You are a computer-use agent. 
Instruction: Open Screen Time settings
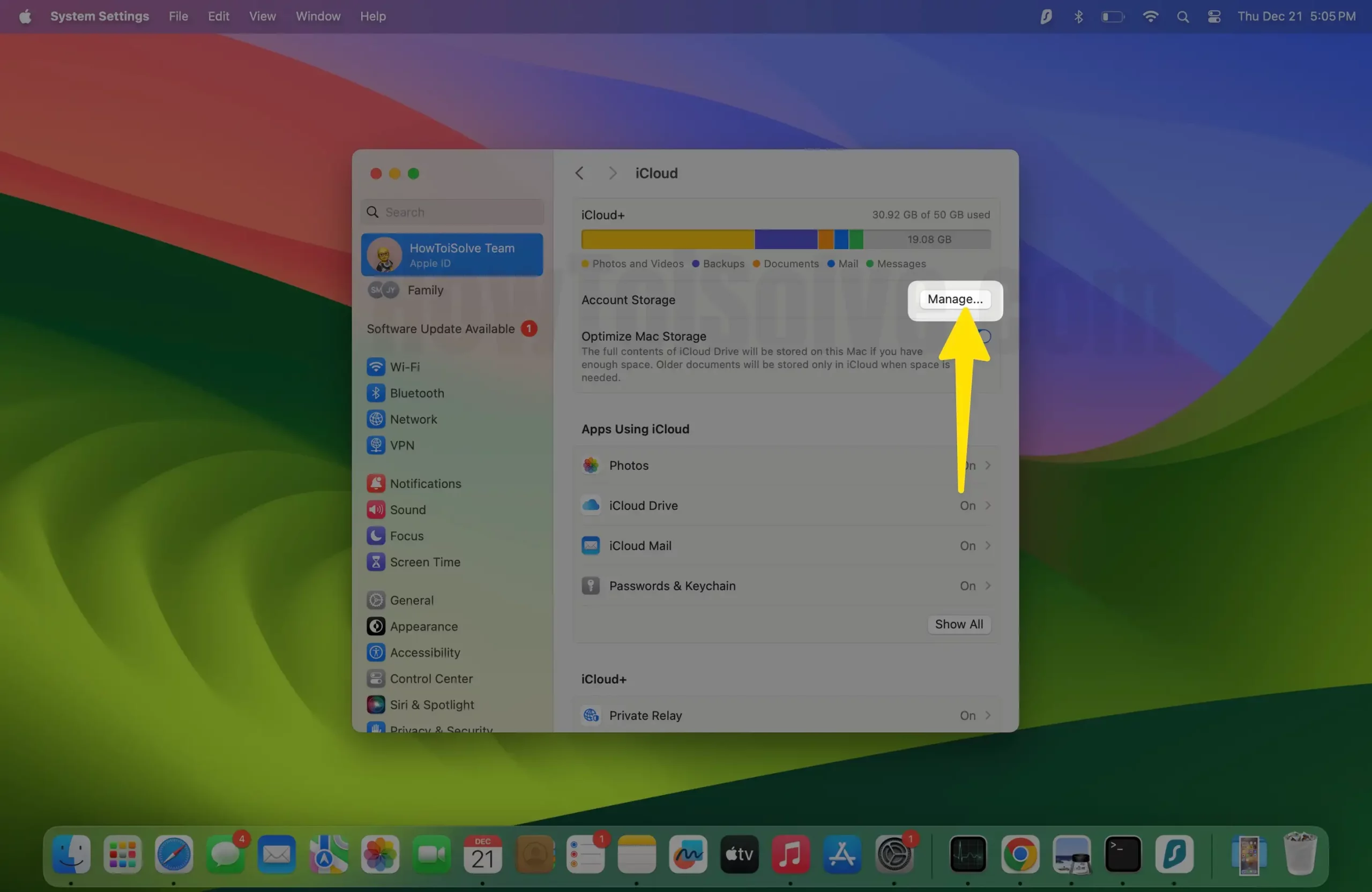point(452,562)
